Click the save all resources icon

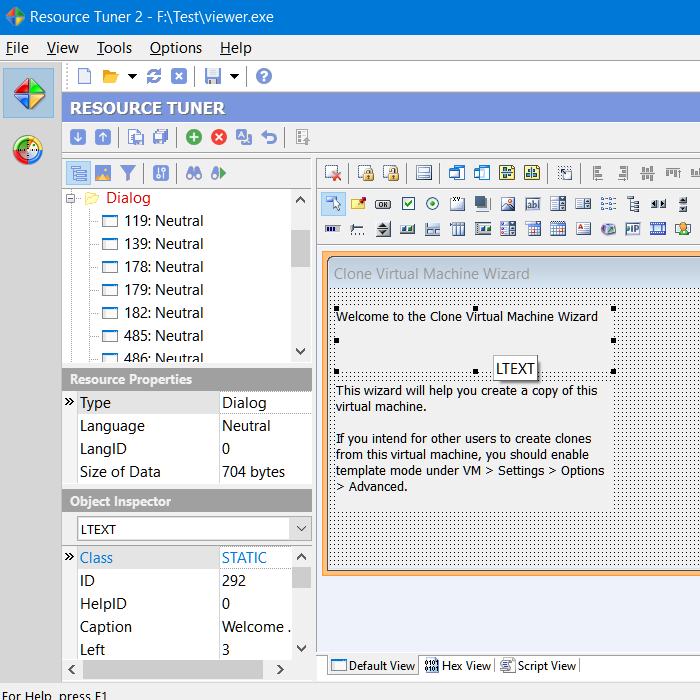coord(161,137)
